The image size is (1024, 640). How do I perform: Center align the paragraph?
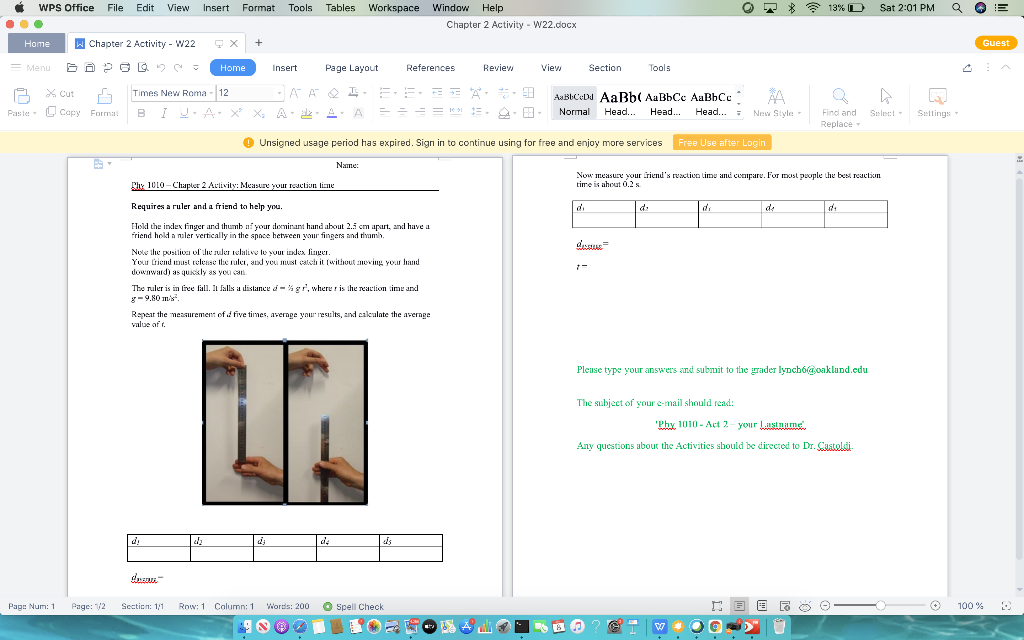(402, 112)
